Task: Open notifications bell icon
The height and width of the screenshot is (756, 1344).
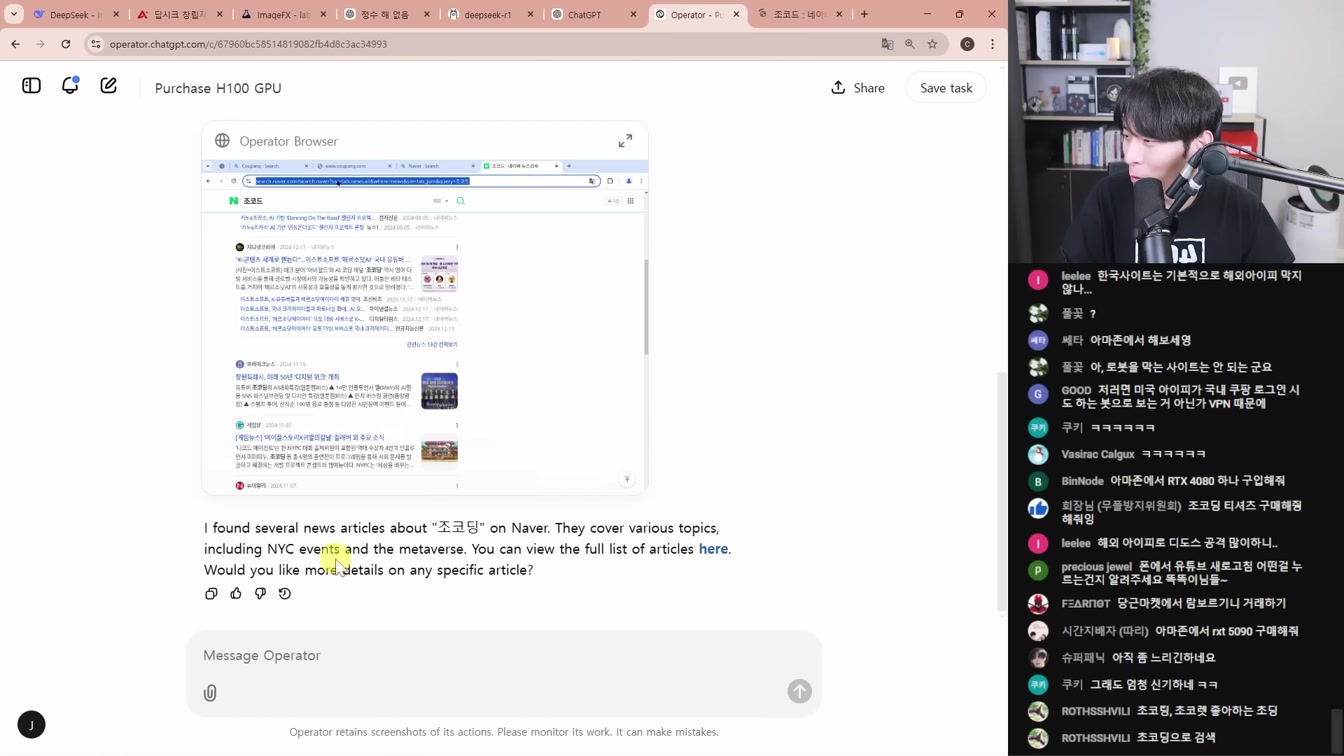Action: [x=70, y=86]
